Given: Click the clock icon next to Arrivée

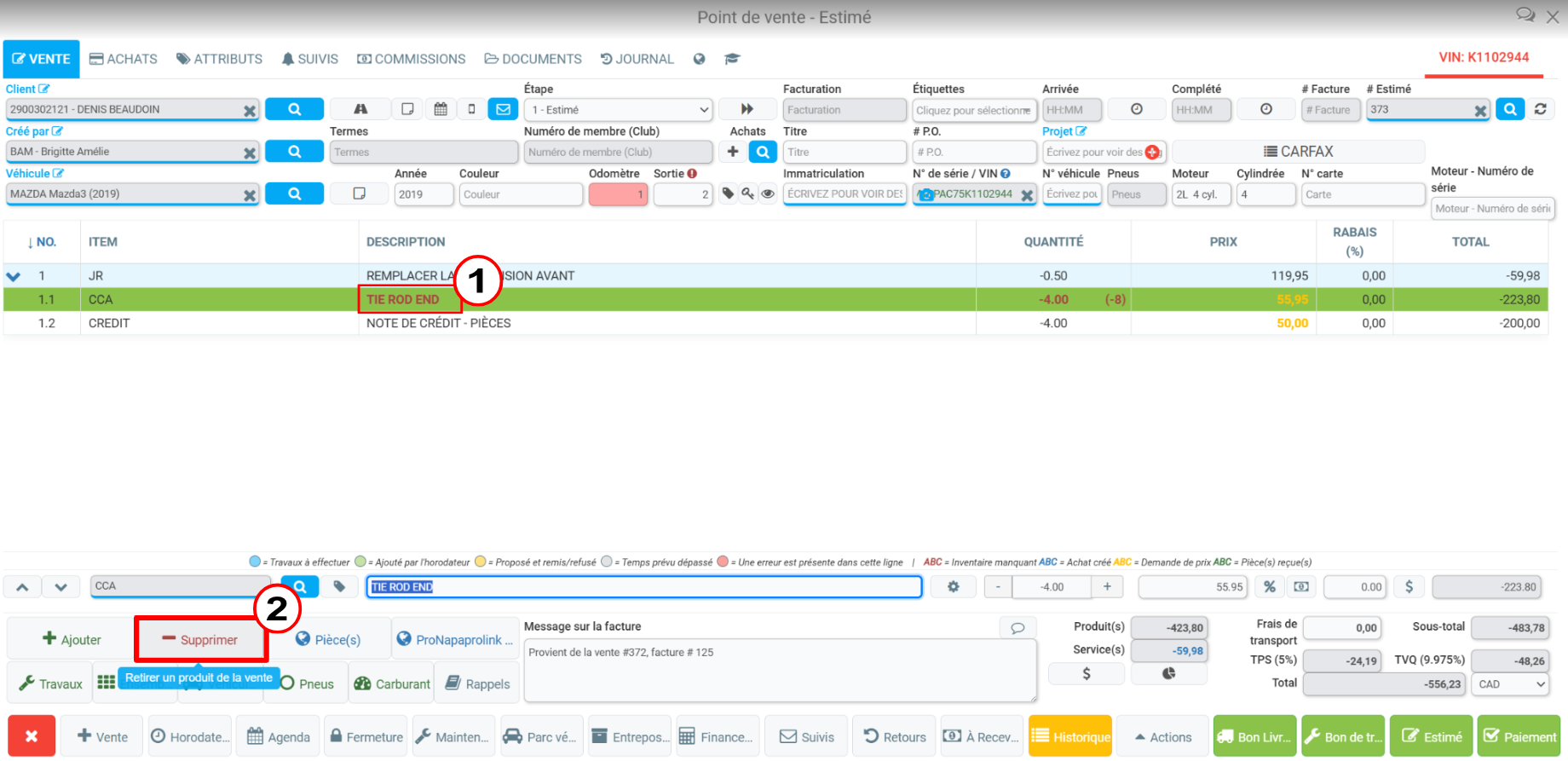Looking at the screenshot, I should (x=1137, y=109).
